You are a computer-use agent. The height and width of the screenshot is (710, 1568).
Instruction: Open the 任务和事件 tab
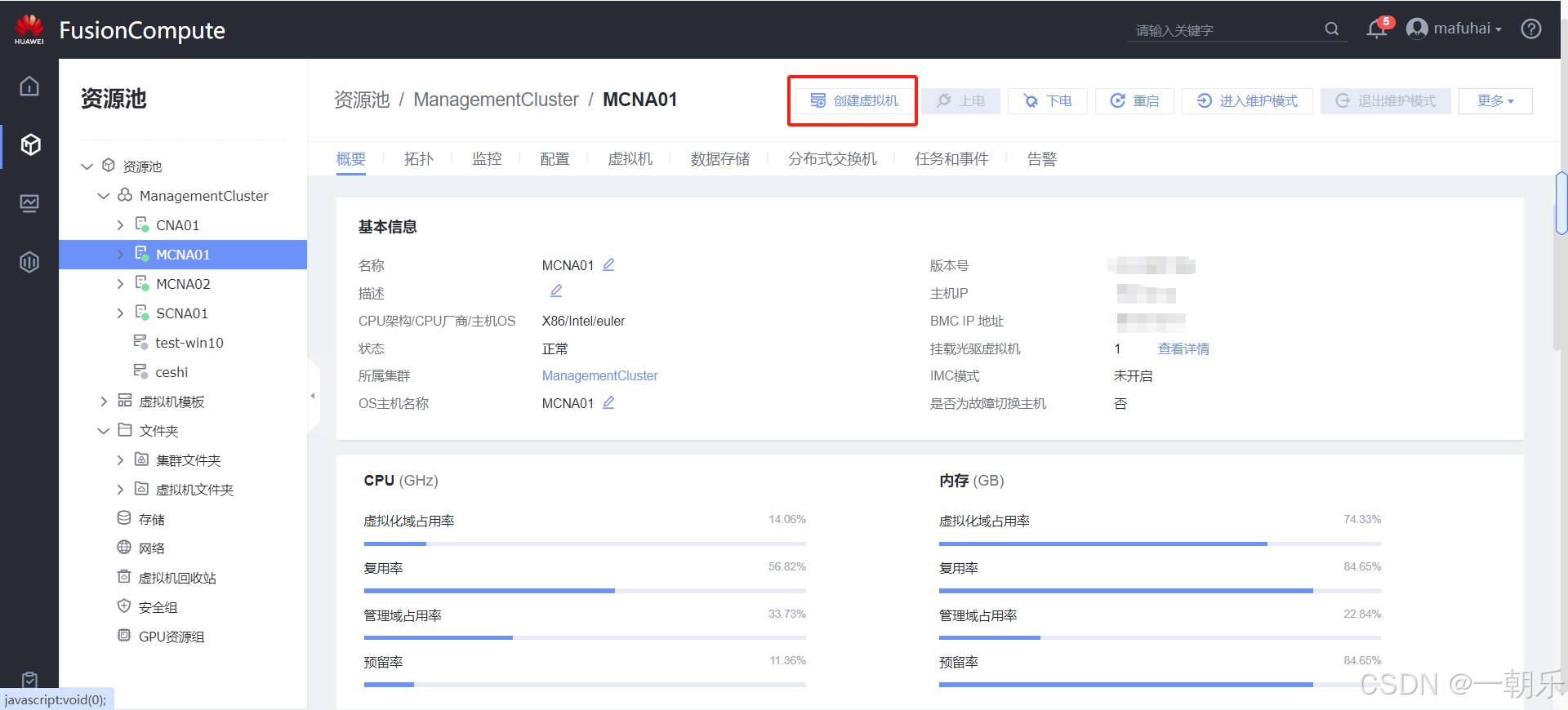951,158
